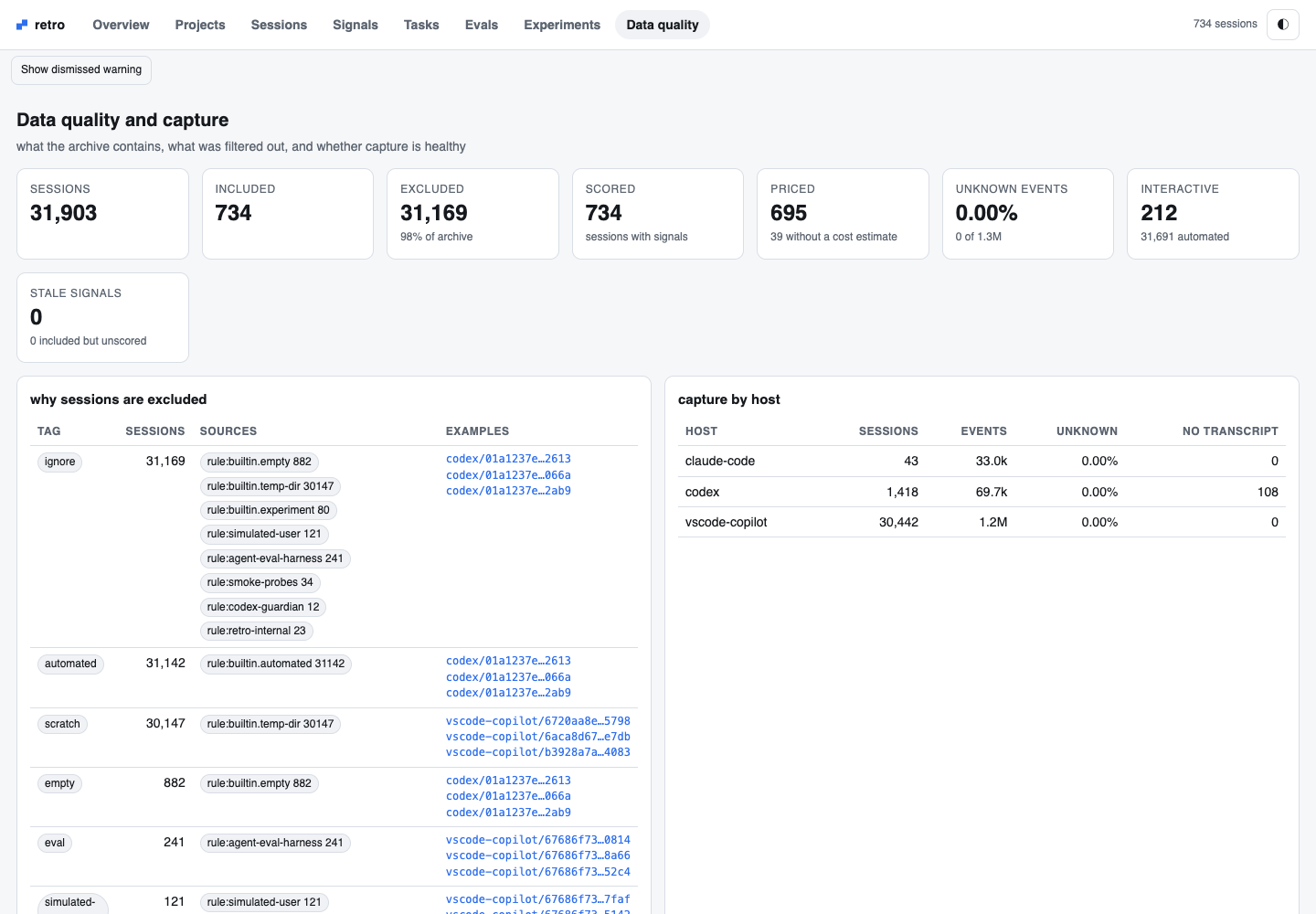Open the Overview tab

pyautogui.click(x=121, y=25)
